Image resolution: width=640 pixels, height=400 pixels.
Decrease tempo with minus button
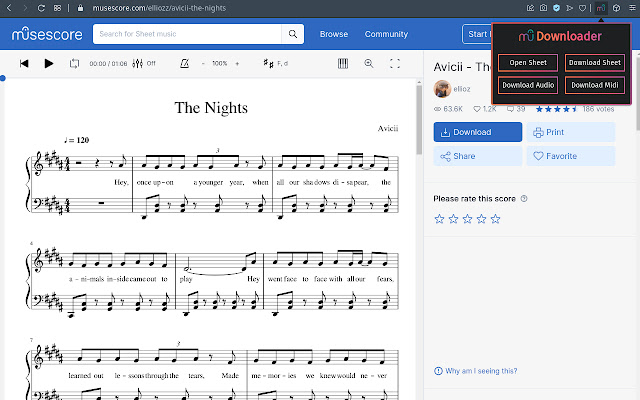point(203,64)
